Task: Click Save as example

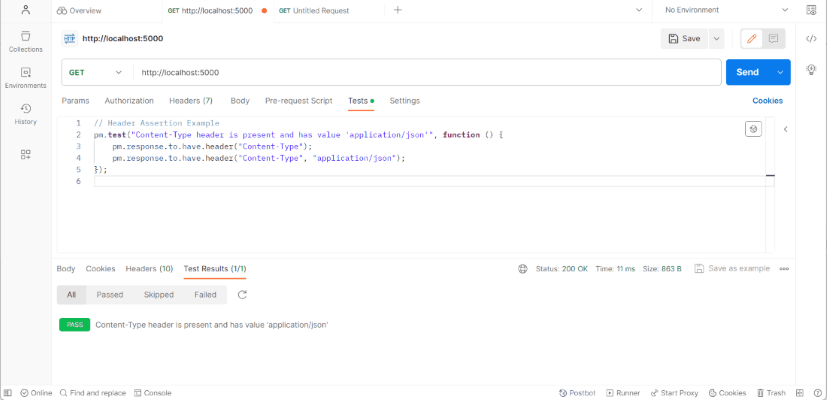Action: point(732,269)
